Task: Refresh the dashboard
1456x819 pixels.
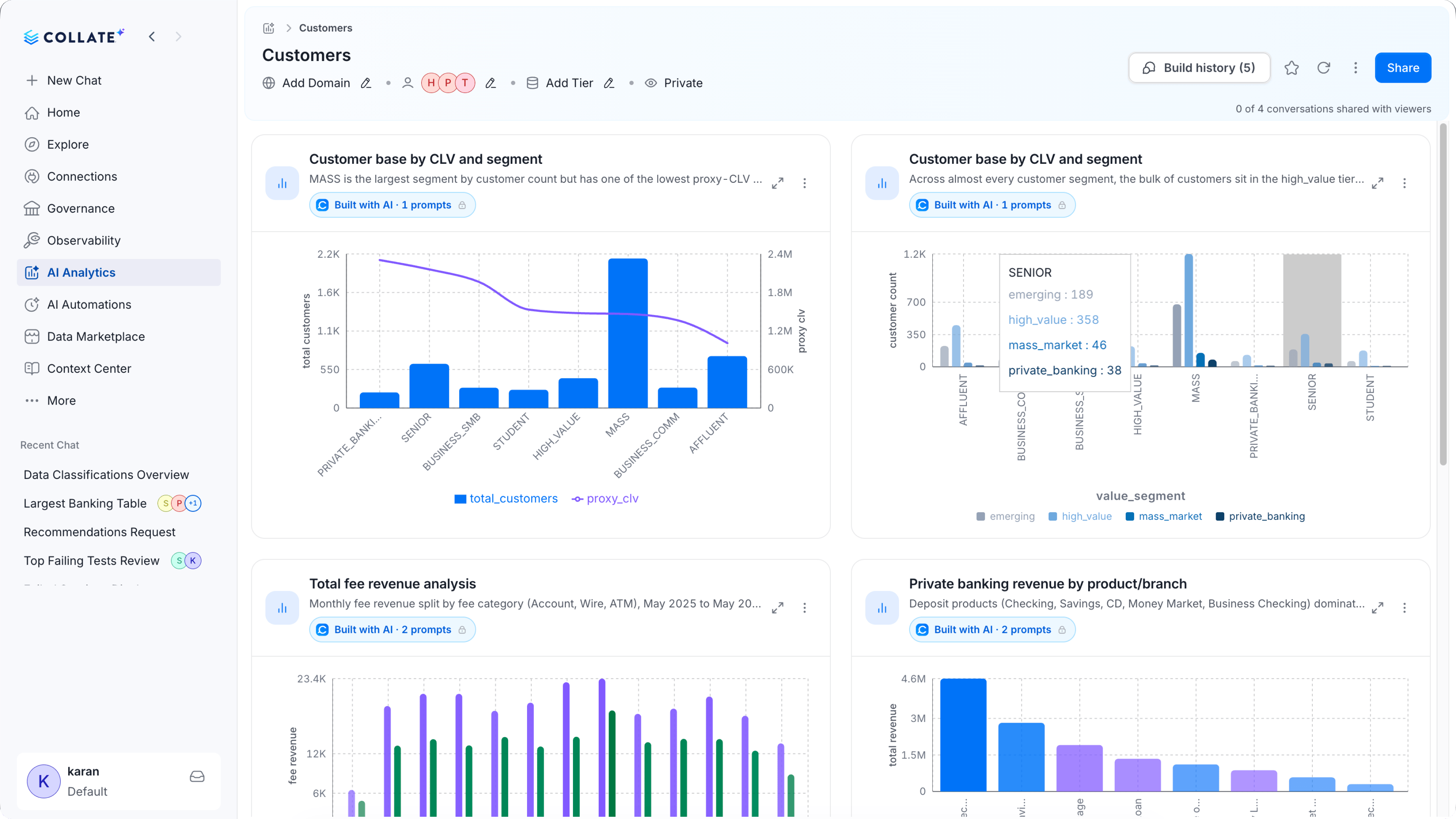Action: (1324, 68)
